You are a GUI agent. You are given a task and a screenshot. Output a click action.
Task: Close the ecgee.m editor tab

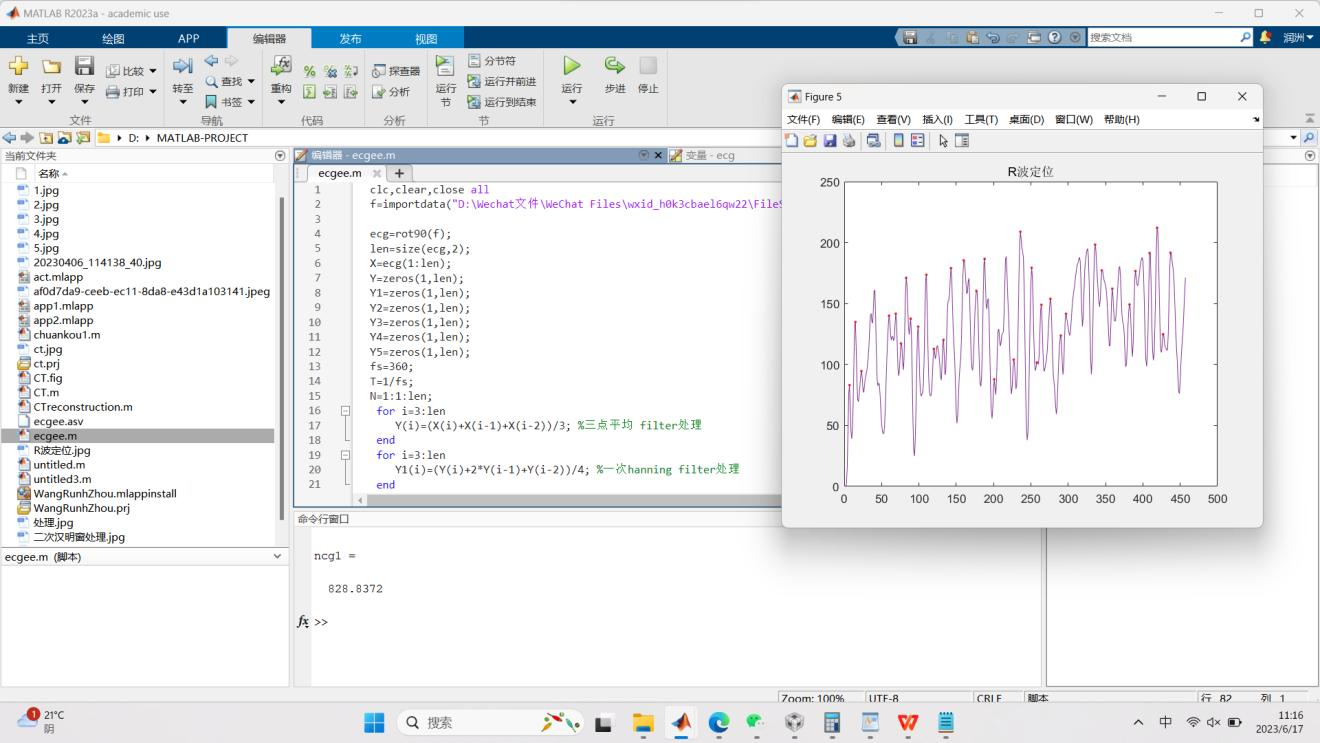(x=377, y=173)
